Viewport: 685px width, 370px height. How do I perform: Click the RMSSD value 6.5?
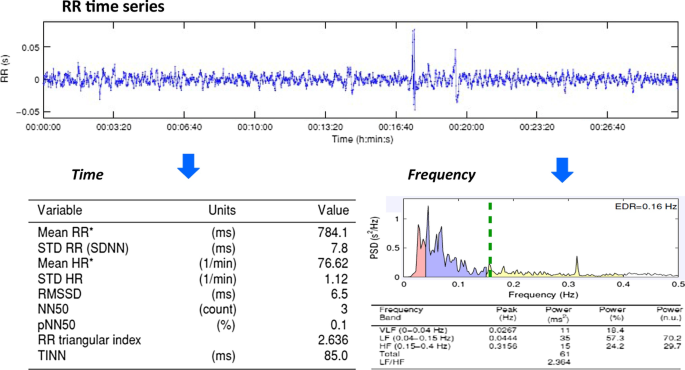tap(339, 294)
